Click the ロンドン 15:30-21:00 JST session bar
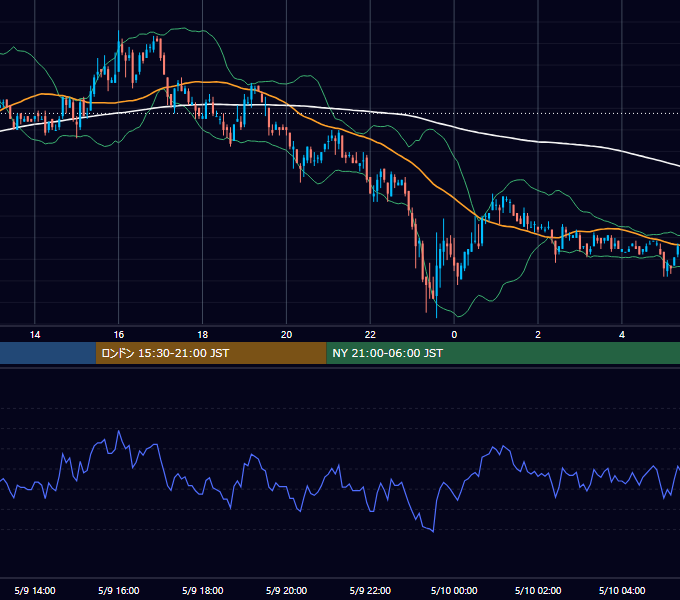 pyautogui.click(x=211, y=353)
